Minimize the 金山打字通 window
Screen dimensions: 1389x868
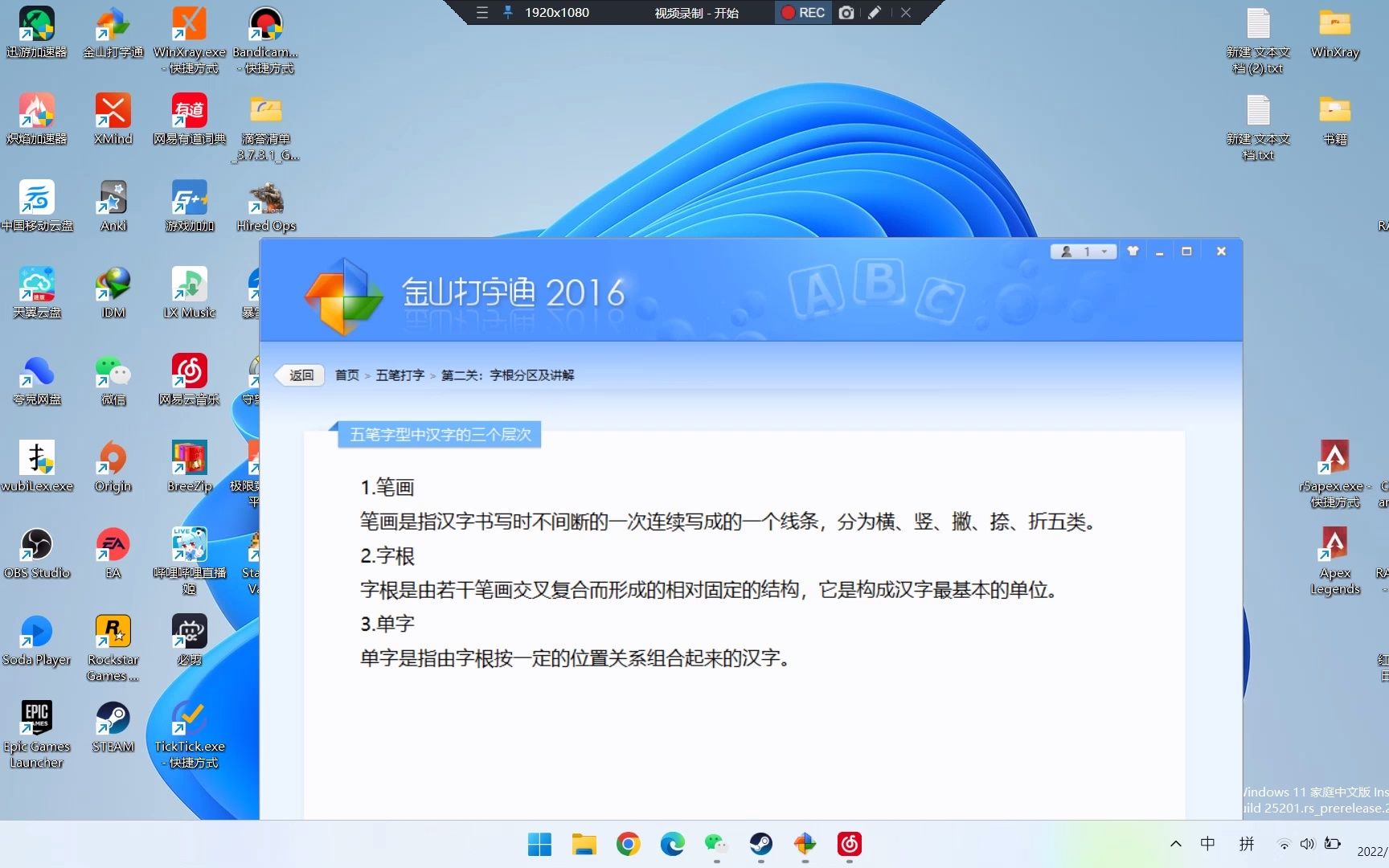1160,252
